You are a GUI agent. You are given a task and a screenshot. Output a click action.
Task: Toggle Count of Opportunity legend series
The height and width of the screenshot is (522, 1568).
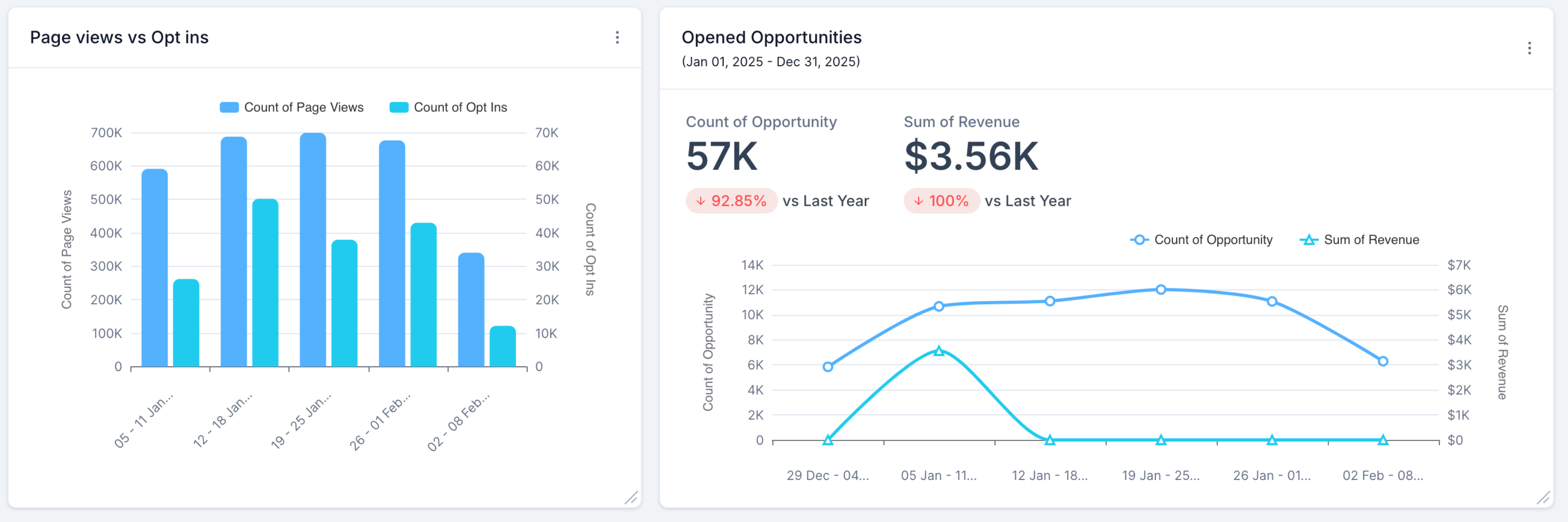pos(1212,240)
